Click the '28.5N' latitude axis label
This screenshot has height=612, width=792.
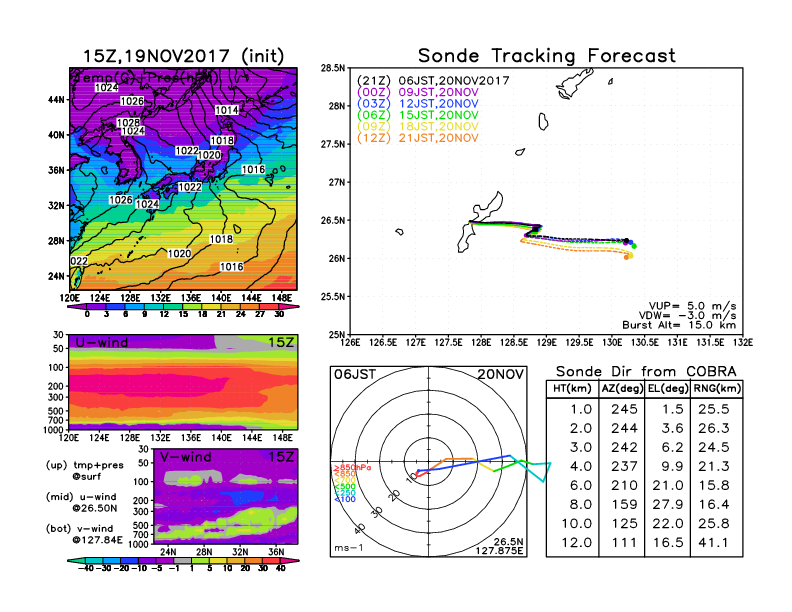pos(333,68)
